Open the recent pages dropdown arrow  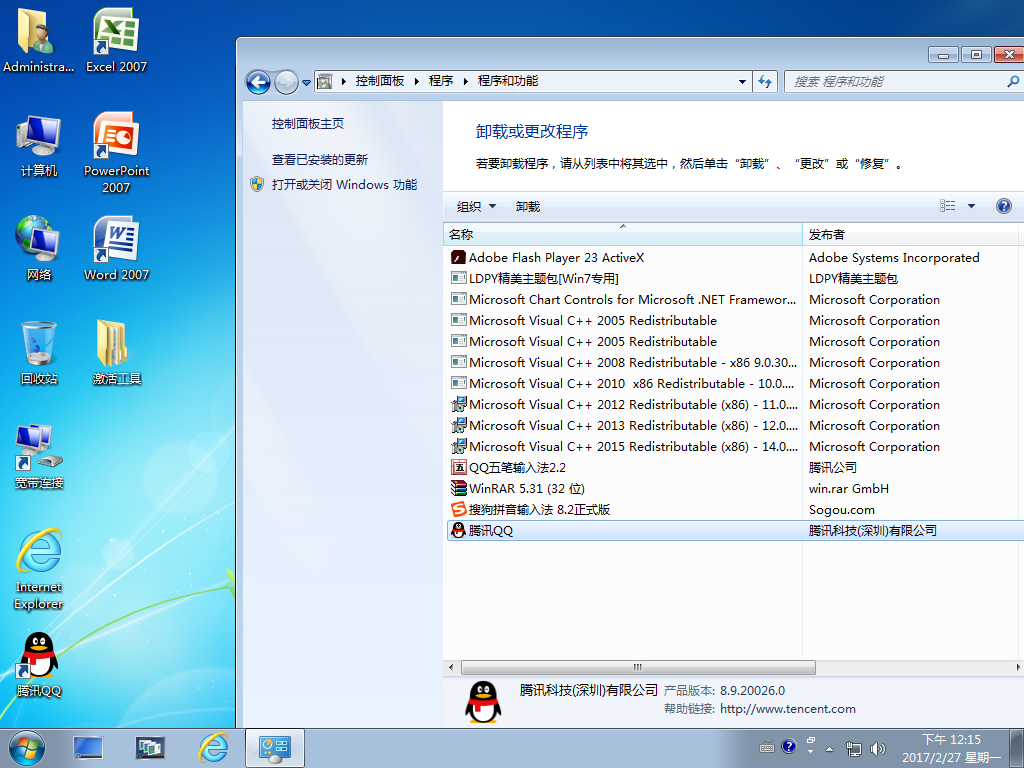(x=306, y=83)
